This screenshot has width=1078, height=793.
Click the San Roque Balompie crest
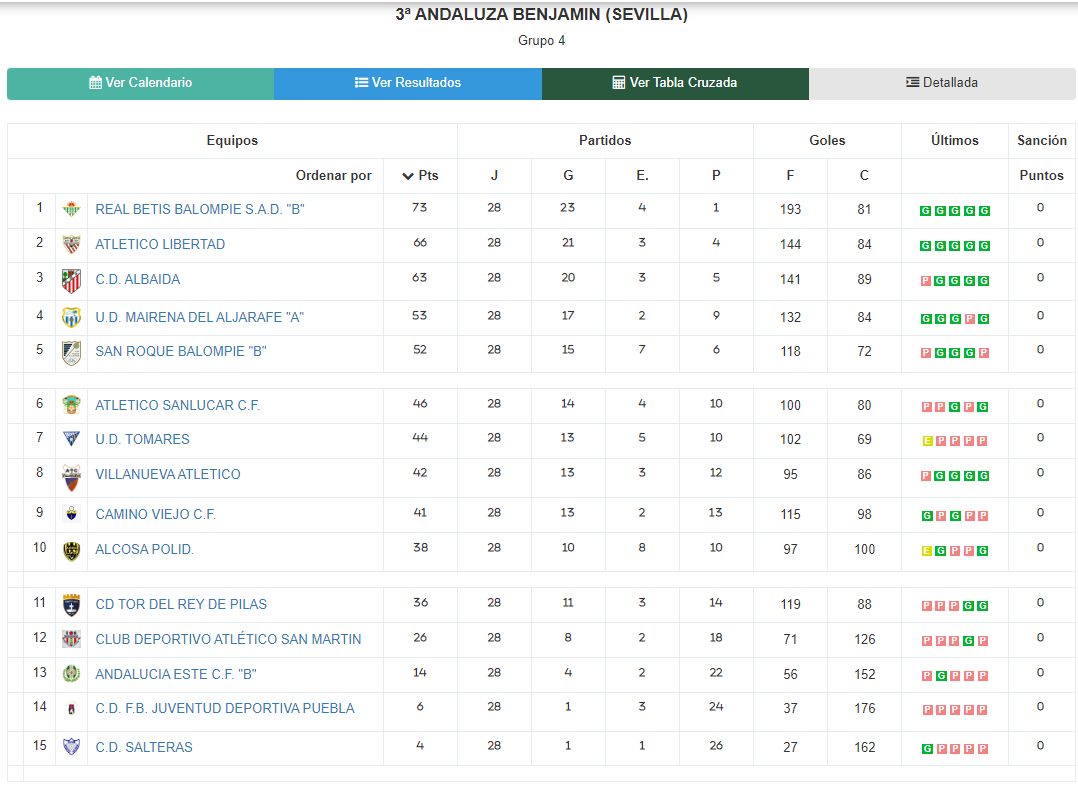[72, 353]
